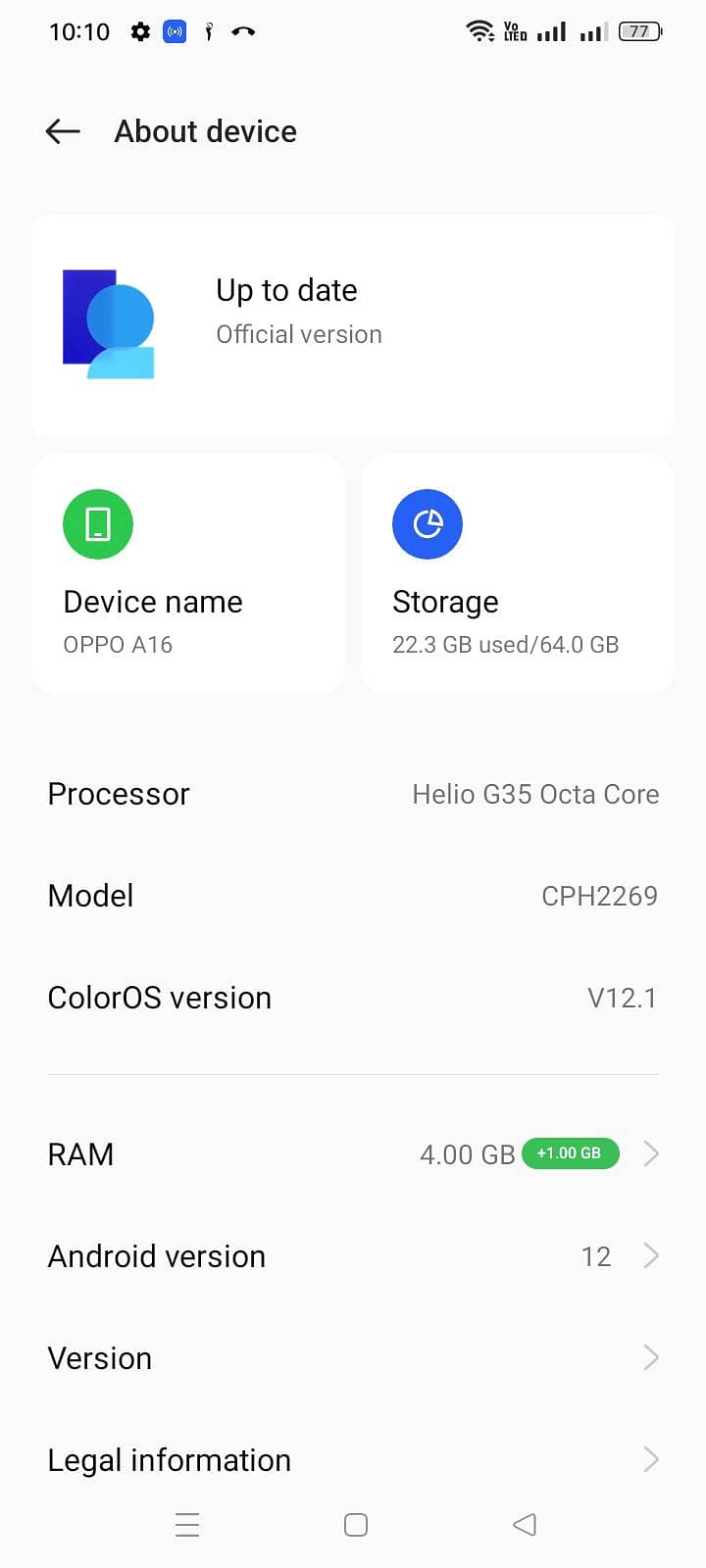
Task: Tap the storage usage 22.3 GB reading
Action: coord(506,644)
